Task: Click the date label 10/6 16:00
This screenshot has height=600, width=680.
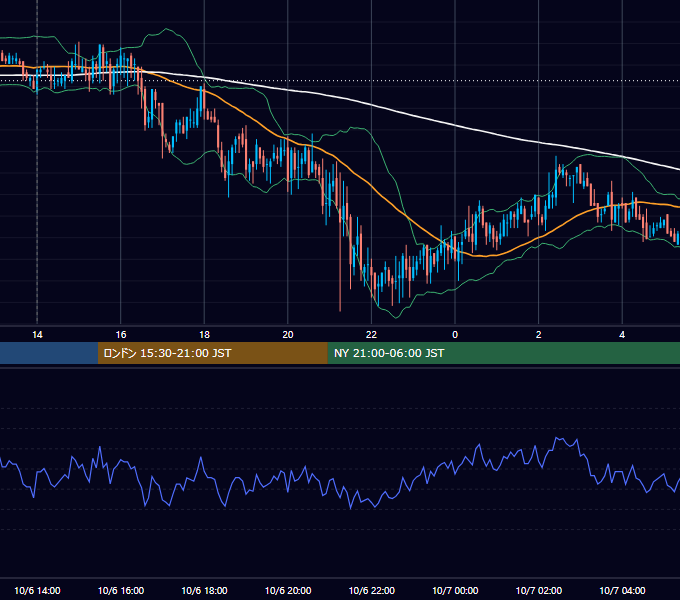Action: point(121,590)
